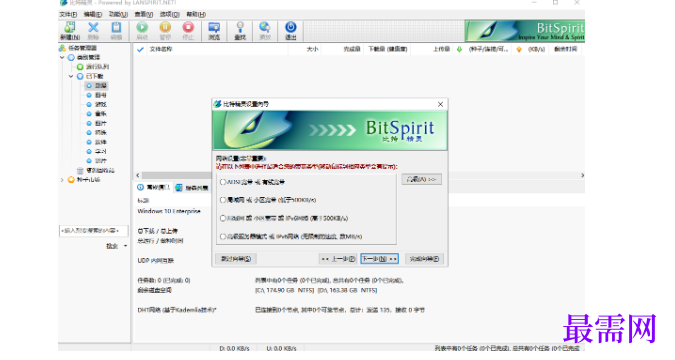Image resolution: width=675 pixels, height=360 pixels.
Task: Click the search keyword input box
Action: (x=93, y=231)
